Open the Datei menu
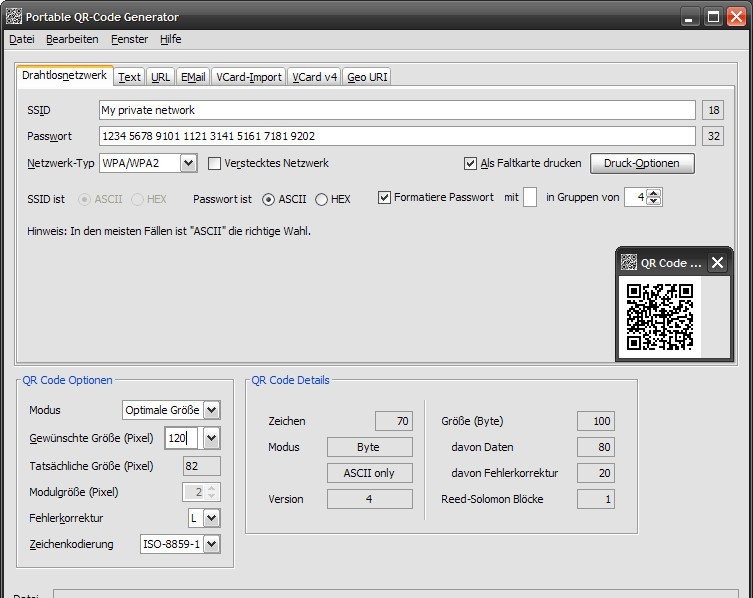753x598 pixels. click(x=22, y=39)
